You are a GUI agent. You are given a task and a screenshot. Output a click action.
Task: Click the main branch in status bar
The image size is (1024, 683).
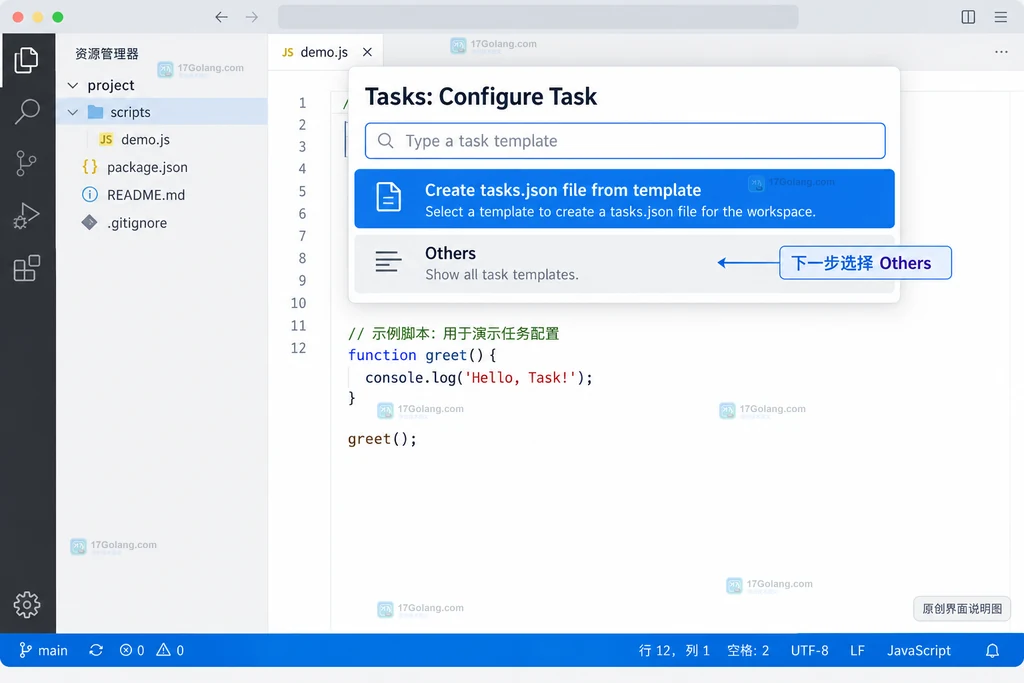tap(43, 650)
